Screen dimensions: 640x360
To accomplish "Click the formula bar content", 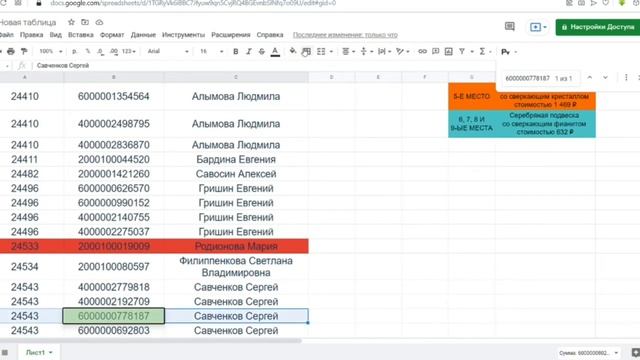I will (63, 65).
